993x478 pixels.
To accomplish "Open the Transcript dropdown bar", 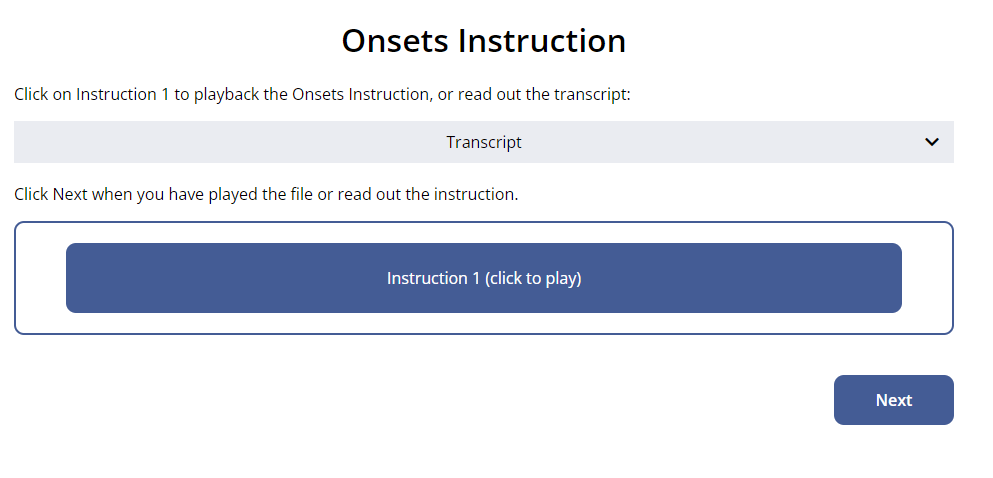I will (x=484, y=142).
